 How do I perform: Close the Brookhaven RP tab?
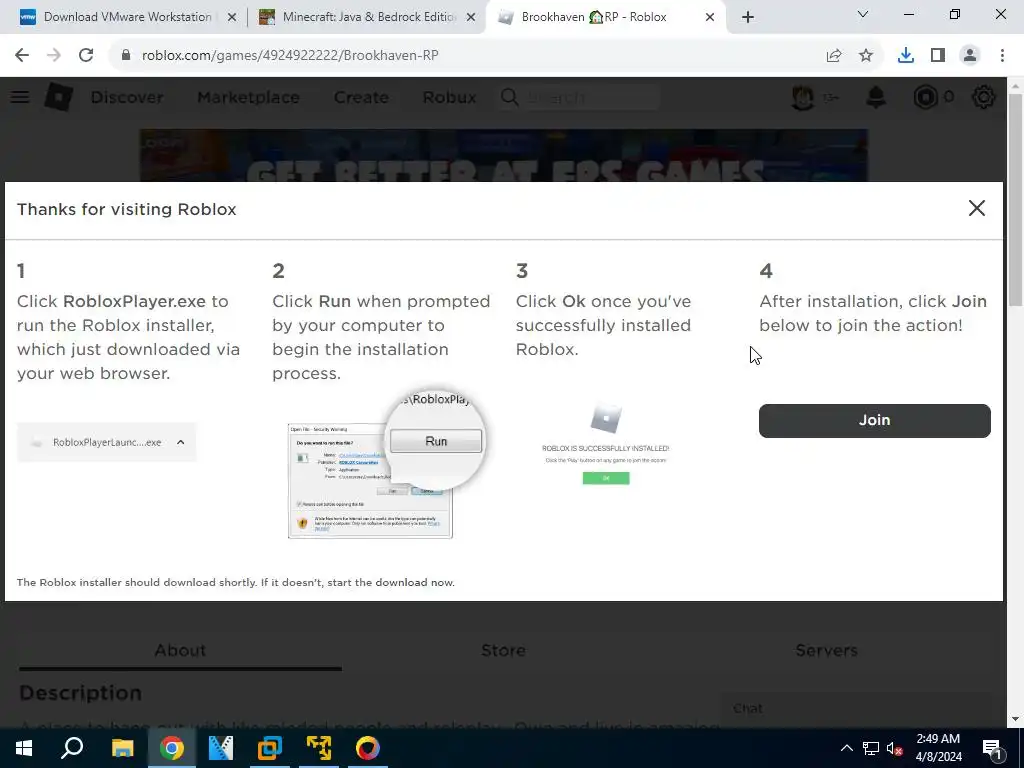click(710, 18)
